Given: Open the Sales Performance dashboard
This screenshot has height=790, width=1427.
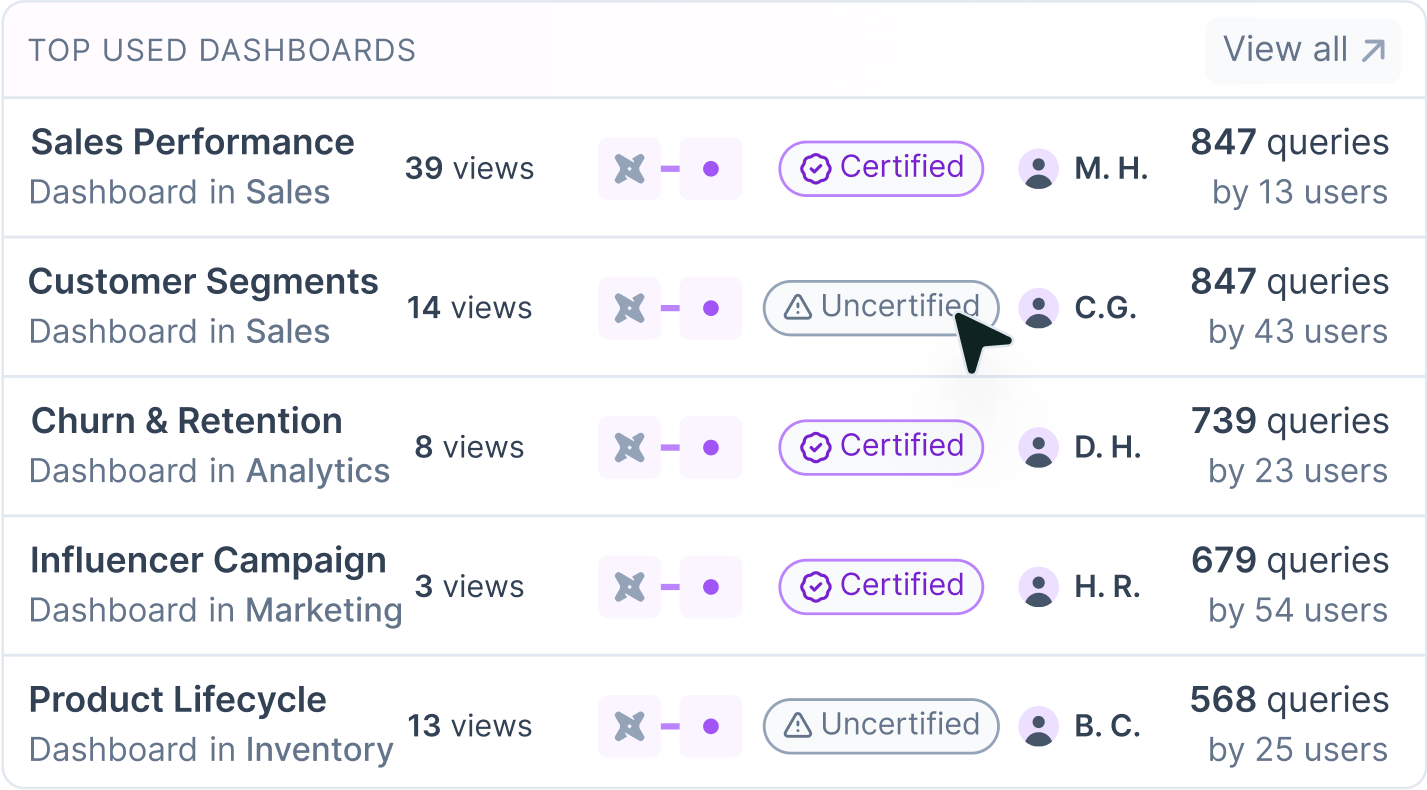Looking at the screenshot, I should (192, 142).
